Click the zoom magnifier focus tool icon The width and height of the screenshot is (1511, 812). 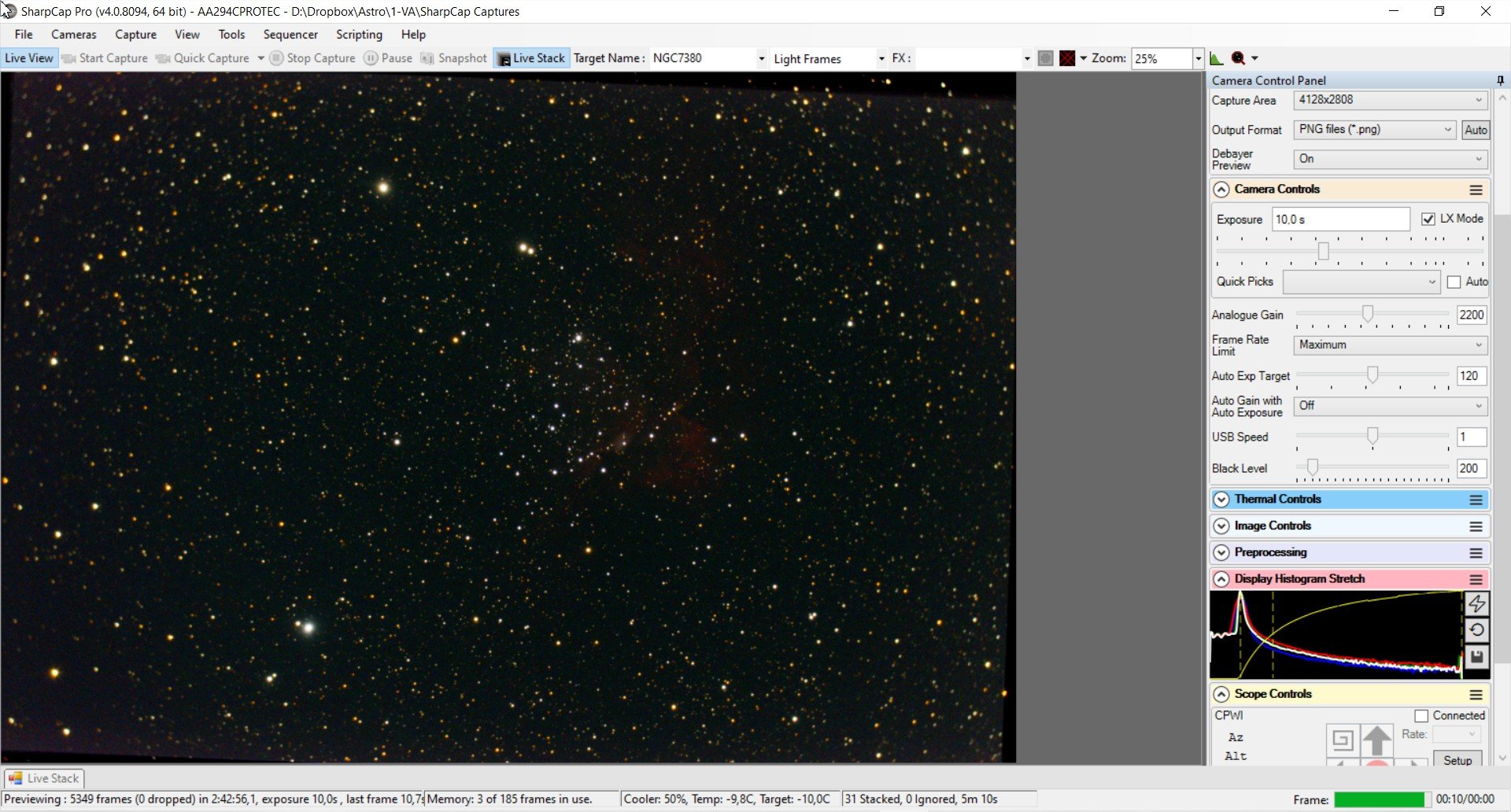(x=1238, y=58)
